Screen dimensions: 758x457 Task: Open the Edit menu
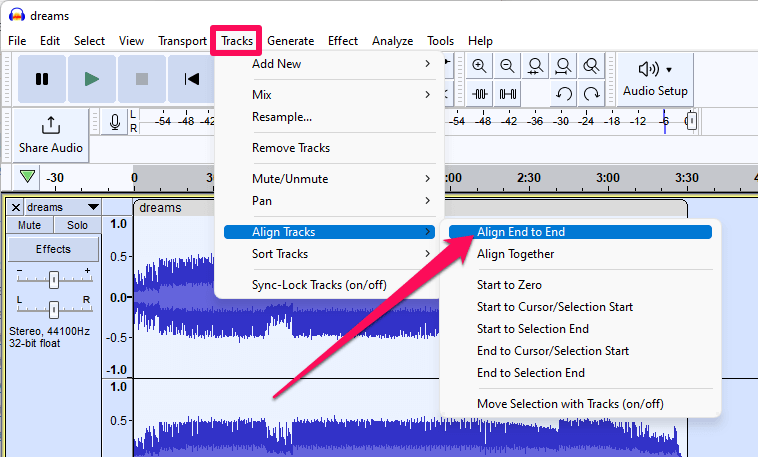[x=50, y=41]
